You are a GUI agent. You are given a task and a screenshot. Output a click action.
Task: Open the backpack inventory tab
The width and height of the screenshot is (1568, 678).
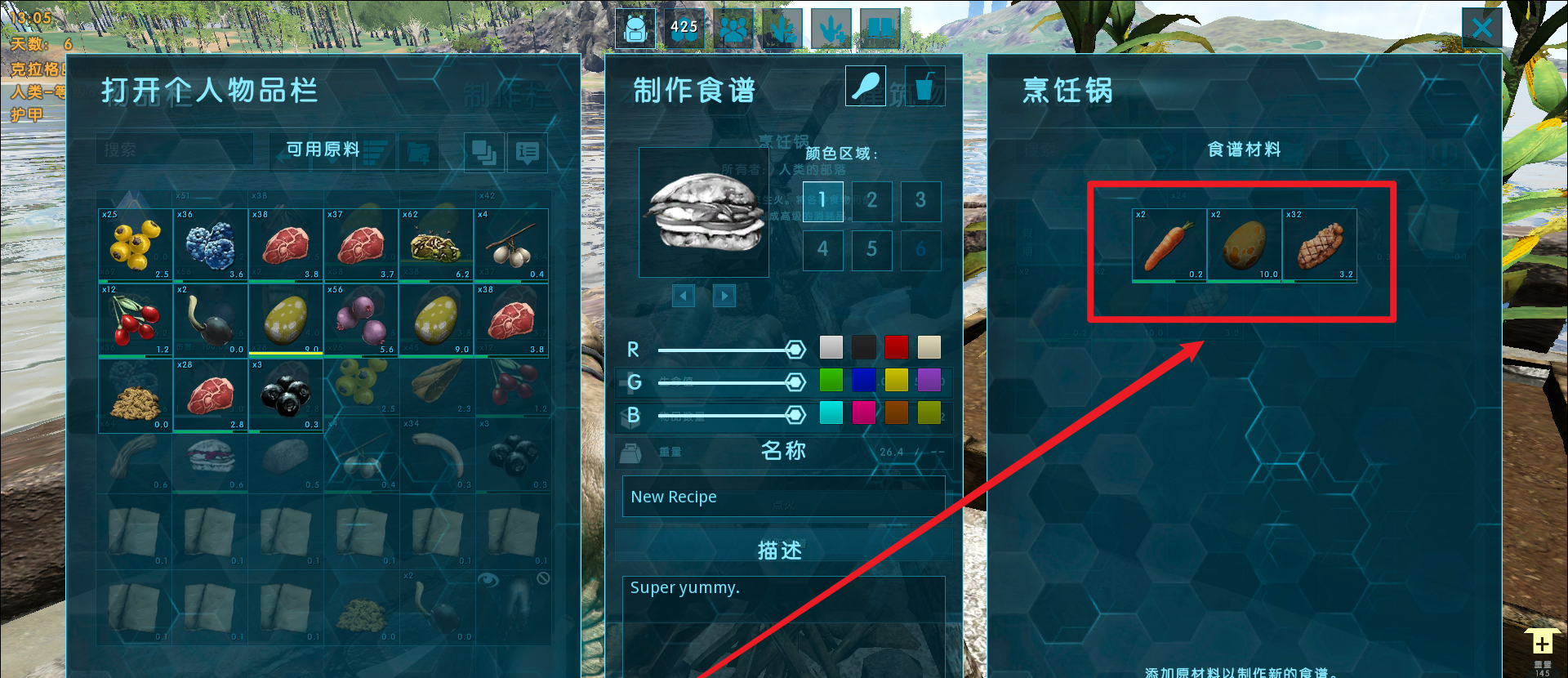(x=635, y=29)
